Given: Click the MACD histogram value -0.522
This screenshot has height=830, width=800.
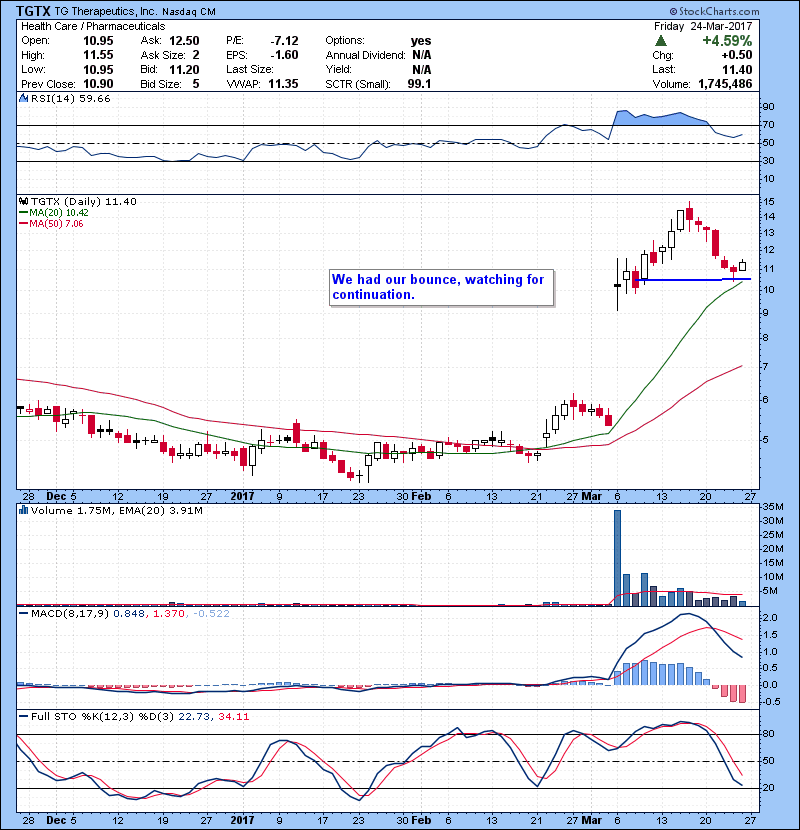Looking at the screenshot, I should (211, 614).
